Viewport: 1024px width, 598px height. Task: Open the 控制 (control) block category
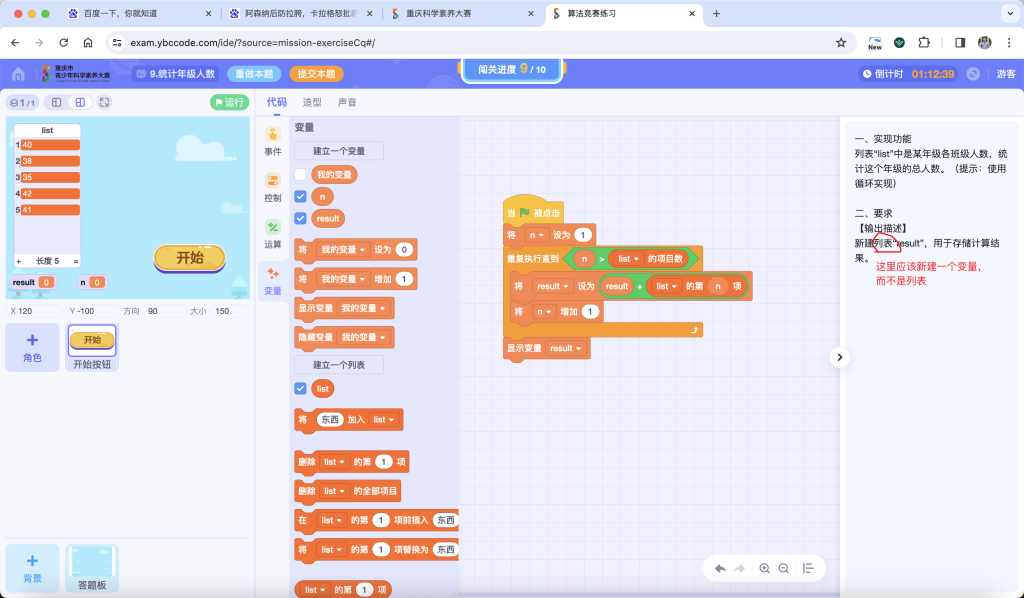(273, 187)
